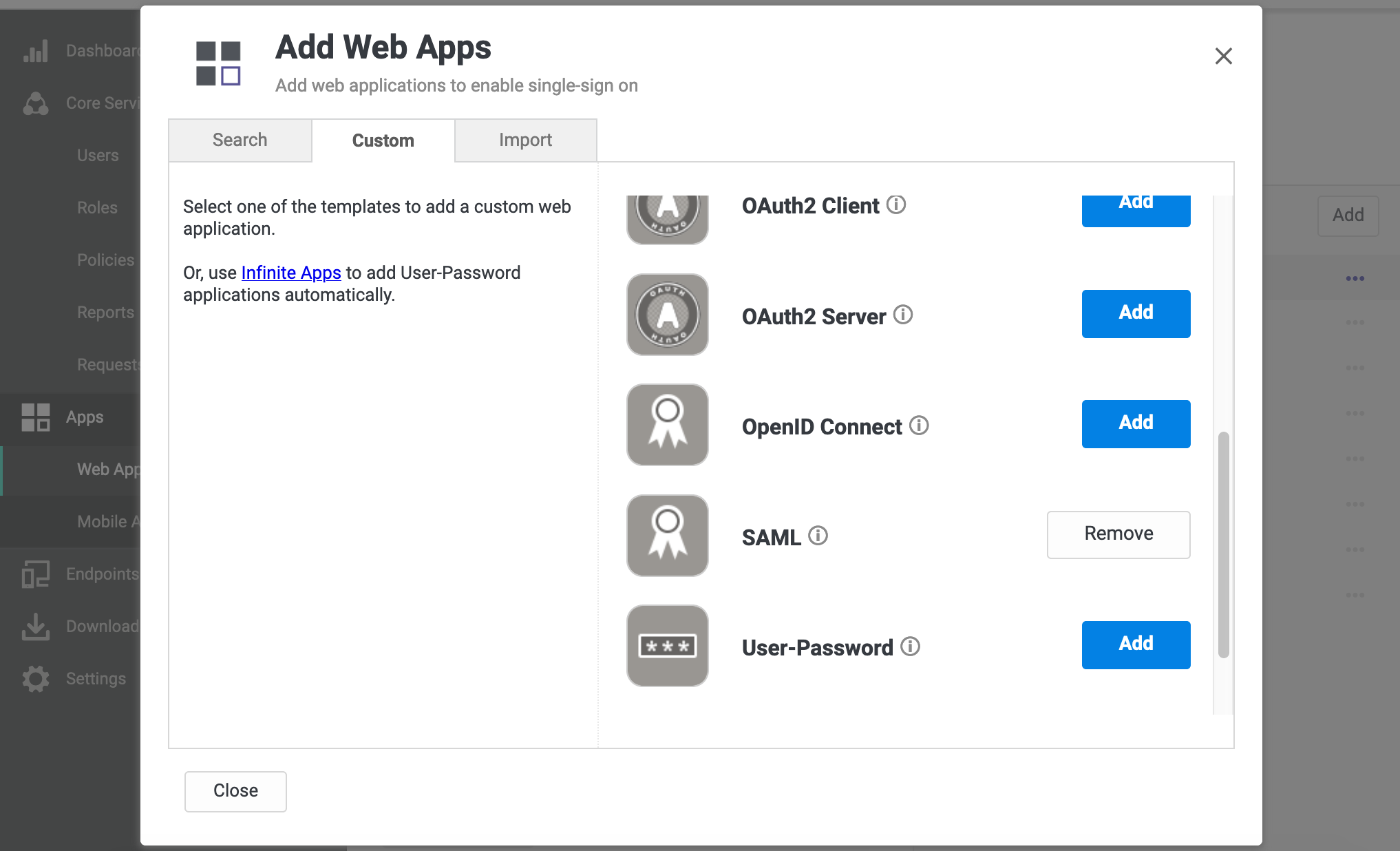Open Settings from the sidebar gear icon

tap(36, 679)
